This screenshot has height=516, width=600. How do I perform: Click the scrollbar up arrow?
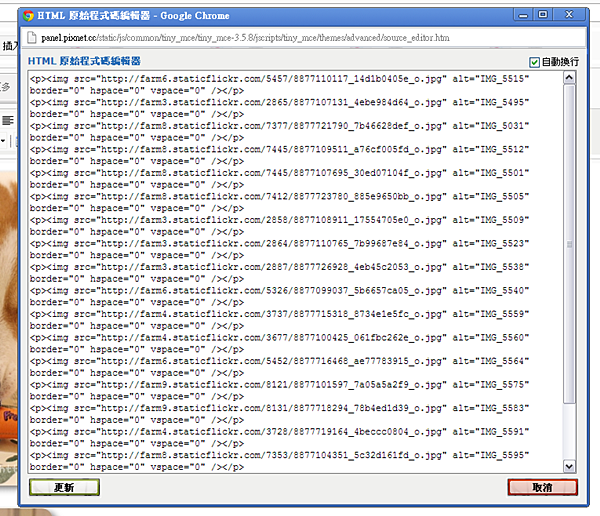pos(569,78)
